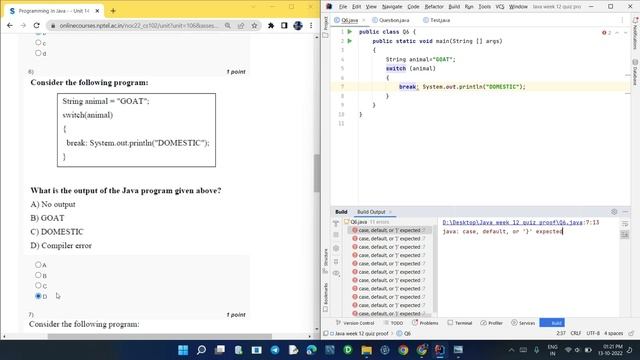Open the File menu in IntelliJ

(342, 7)
